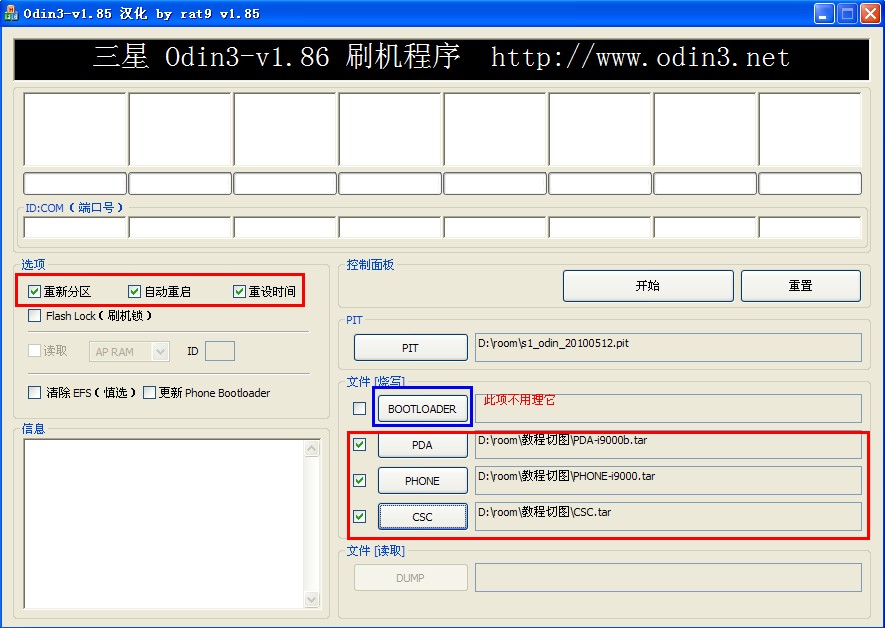Click the PIT path field s1_odin_20100512.pit
Image resolution: width=885 pixels, height=628 pixels.
tap(668, 347)
